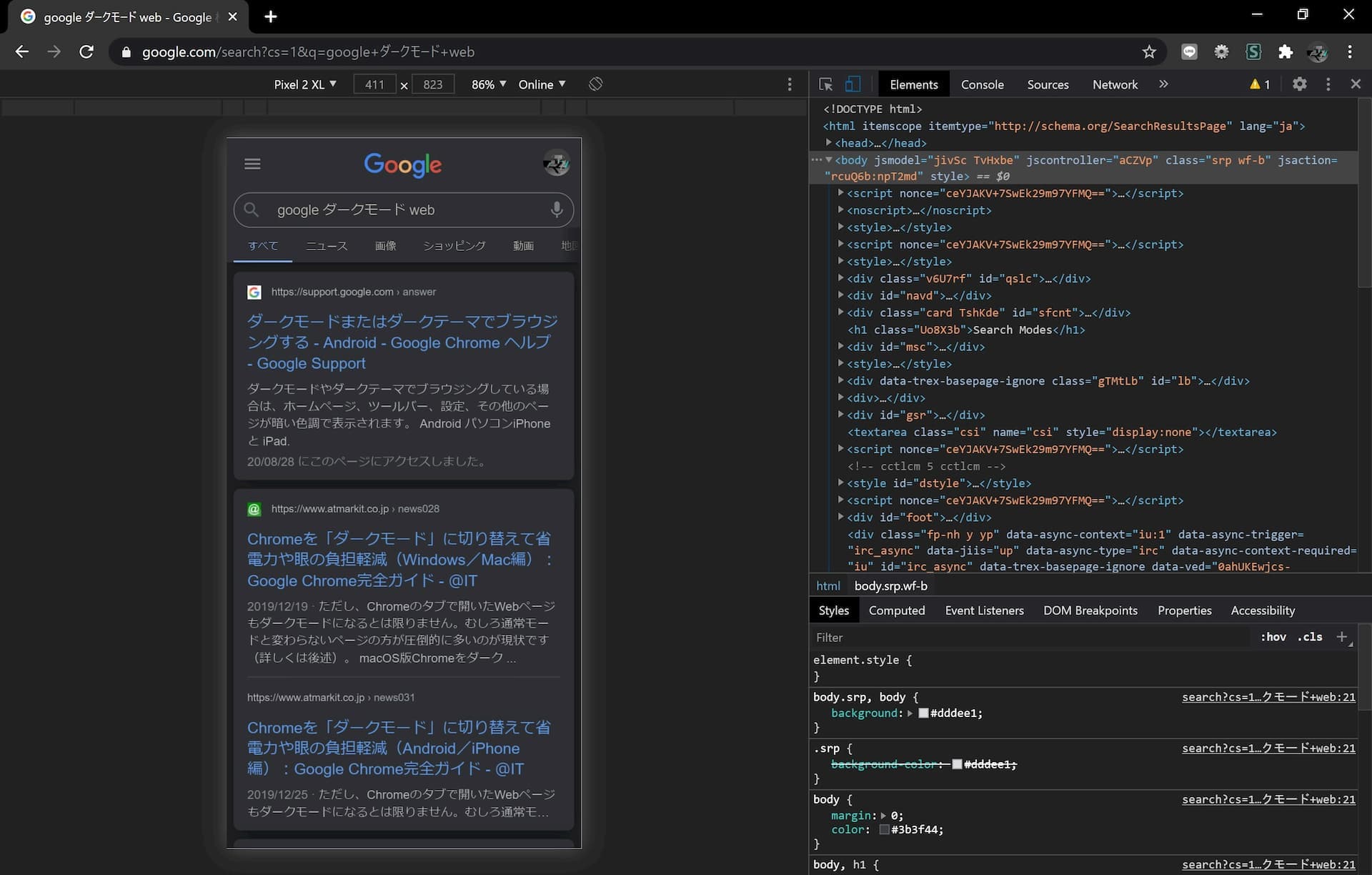Switch to the Network tab

[1115, 84]
